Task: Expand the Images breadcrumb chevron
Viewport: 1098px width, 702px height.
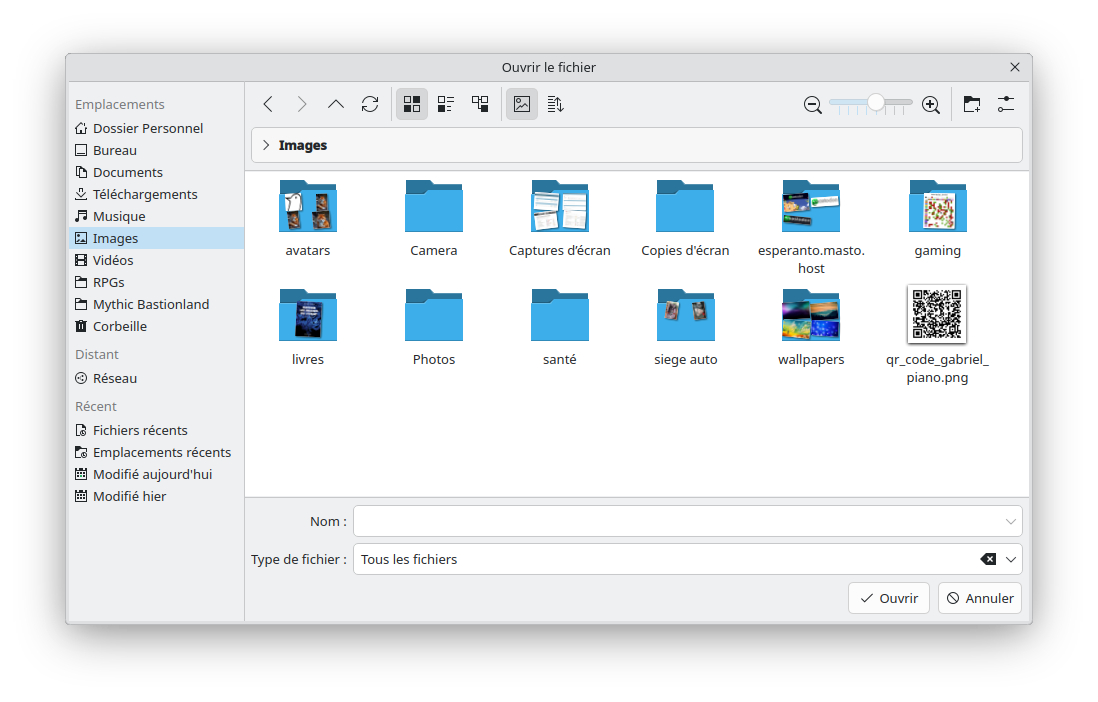Action: (x=266, y=145)
